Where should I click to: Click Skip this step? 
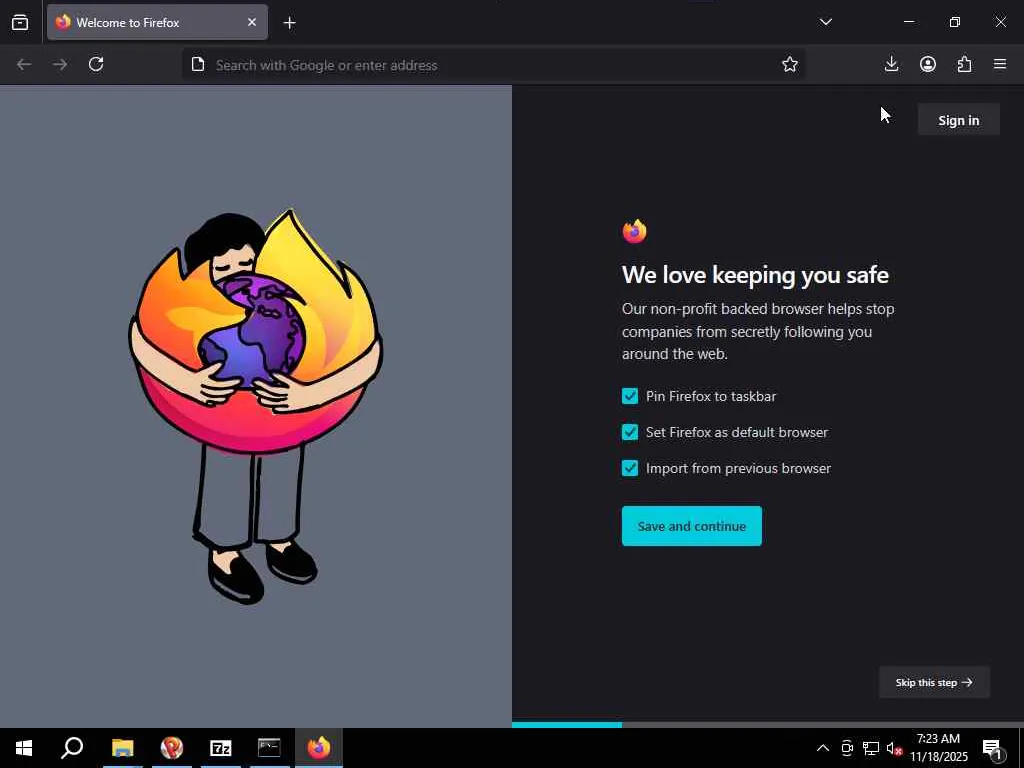pyautogui.click(x=935, y=682)
